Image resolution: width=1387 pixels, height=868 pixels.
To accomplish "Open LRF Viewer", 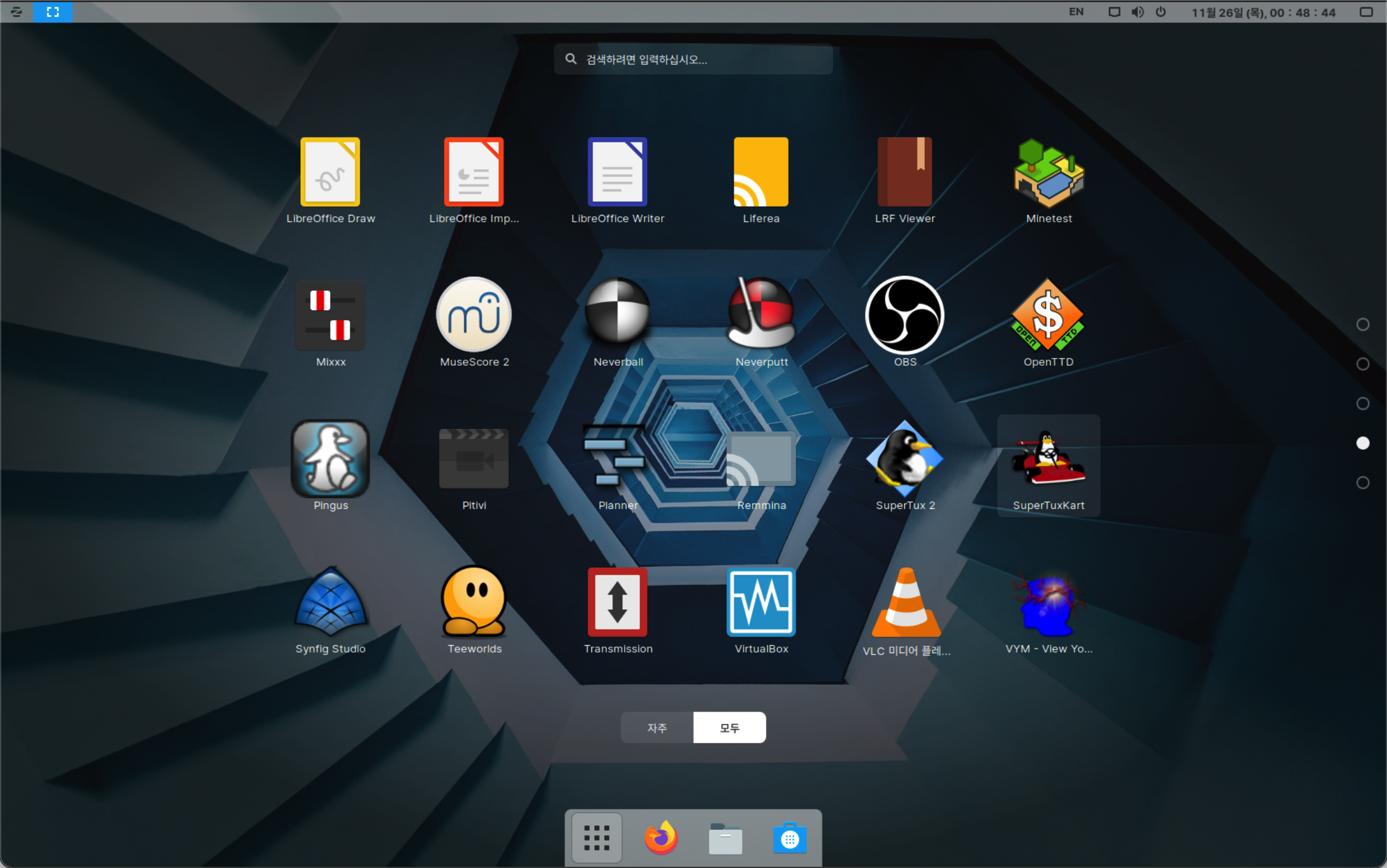I will point(905,180).
